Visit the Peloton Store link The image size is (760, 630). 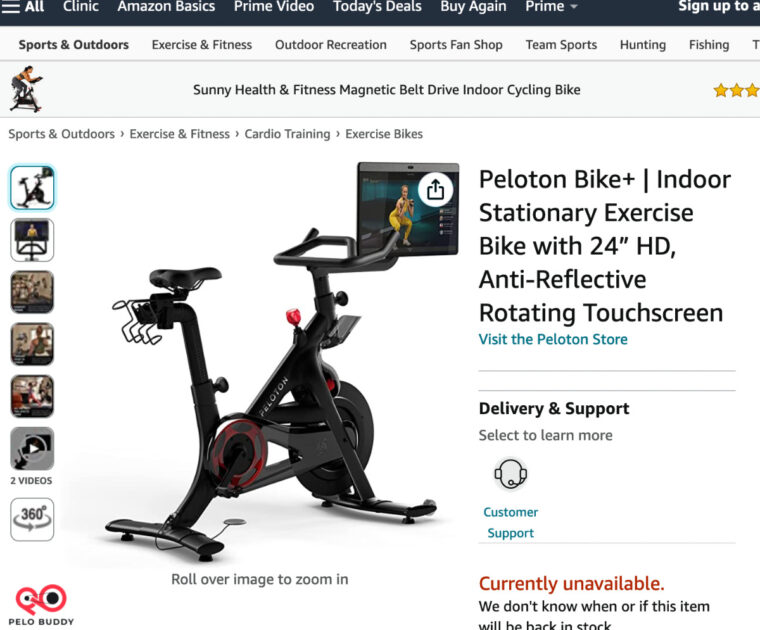(553, 339)
